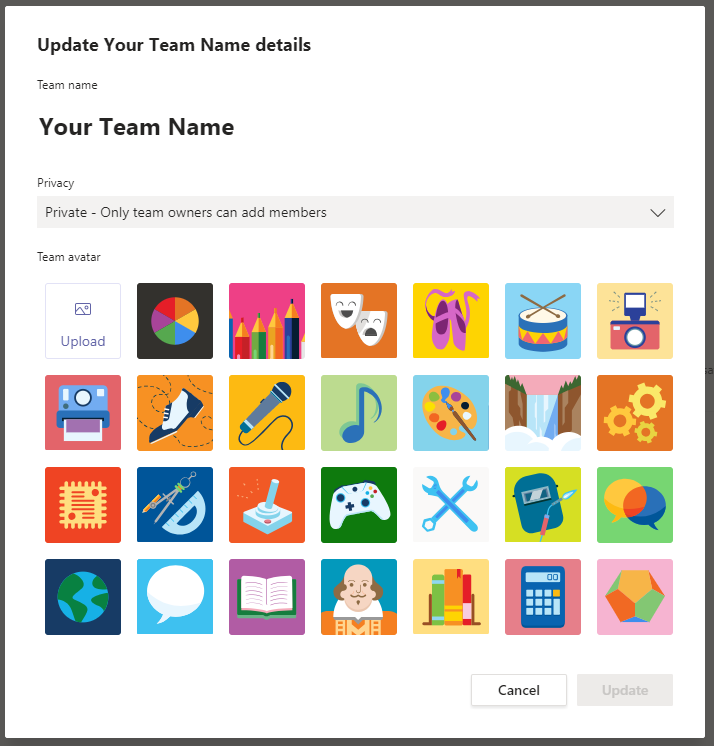The image size is (714, 746).
Task: Select the calculator avatar
Action: pyautogui.click(x=543, y=597)
